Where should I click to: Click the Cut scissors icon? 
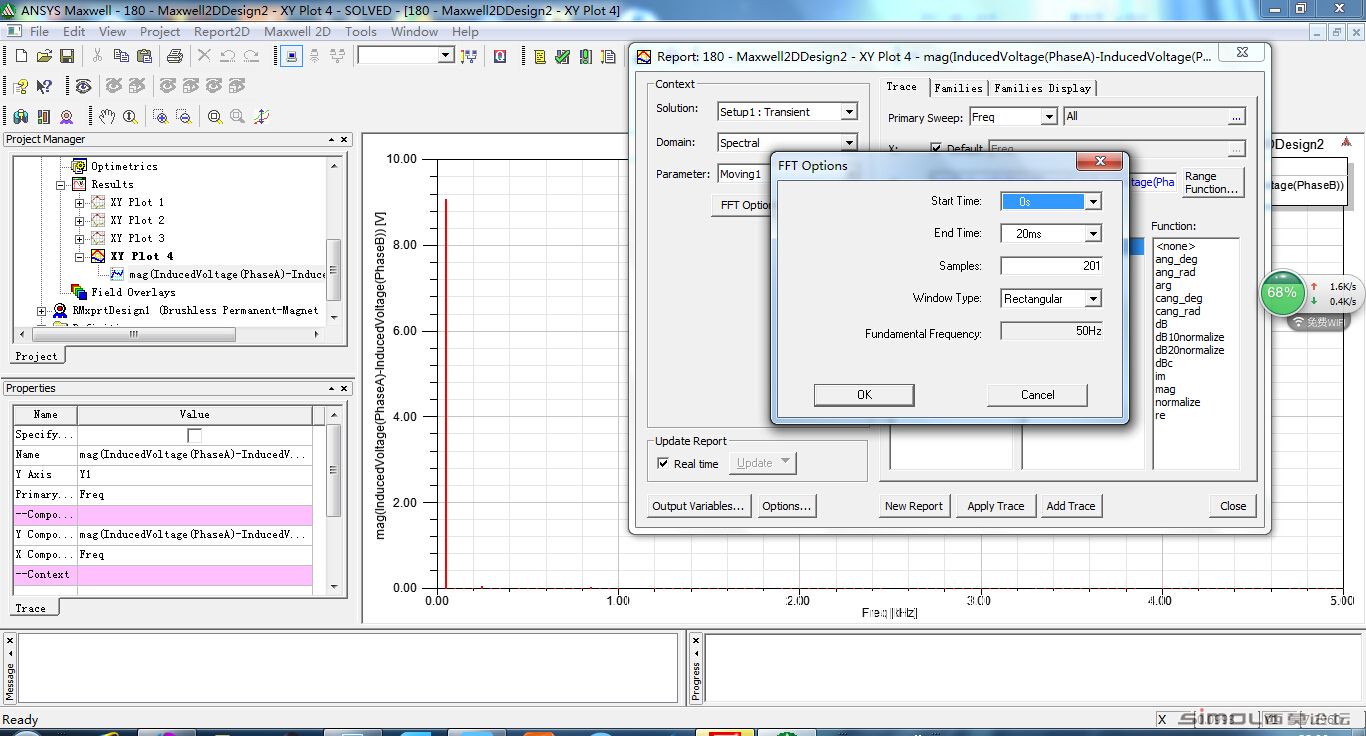97,57
